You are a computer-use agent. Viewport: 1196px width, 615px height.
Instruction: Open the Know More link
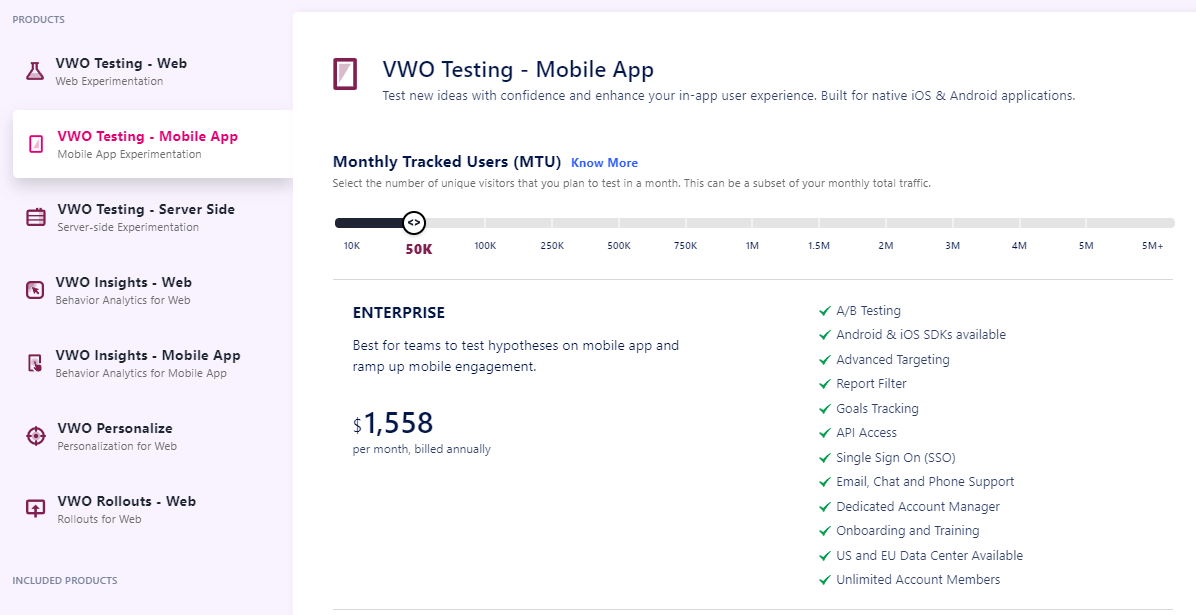point(604,163)
